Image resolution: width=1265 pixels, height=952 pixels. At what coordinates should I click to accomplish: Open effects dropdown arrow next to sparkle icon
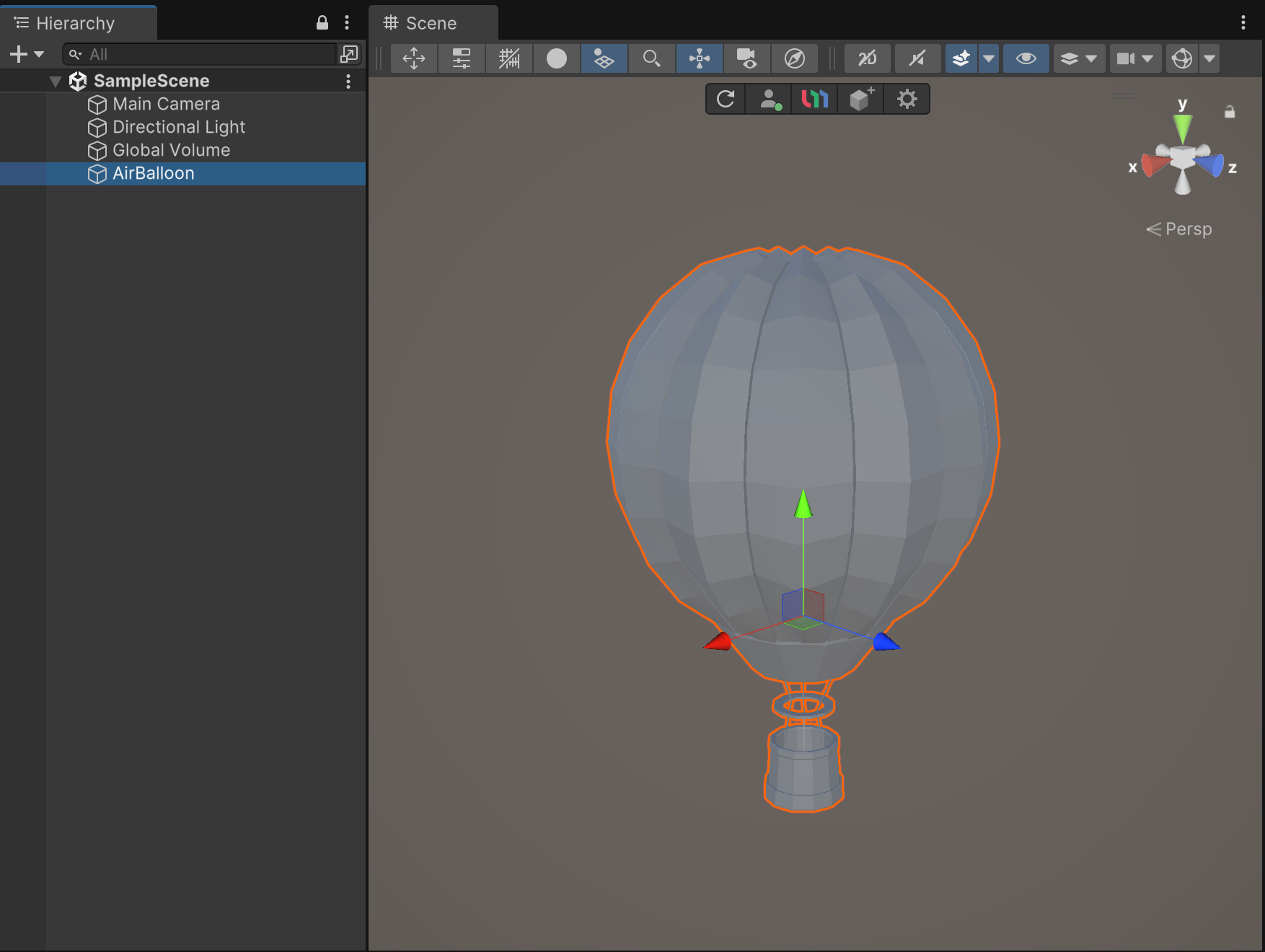pyautogui.click(x=989, y=58)
